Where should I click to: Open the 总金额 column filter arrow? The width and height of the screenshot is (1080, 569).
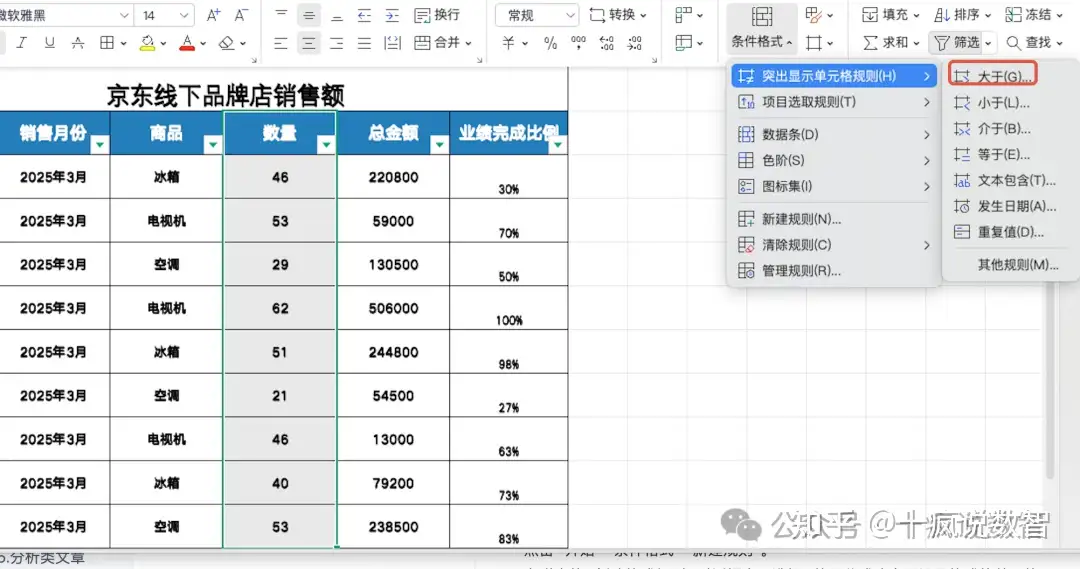click(439, 144)
